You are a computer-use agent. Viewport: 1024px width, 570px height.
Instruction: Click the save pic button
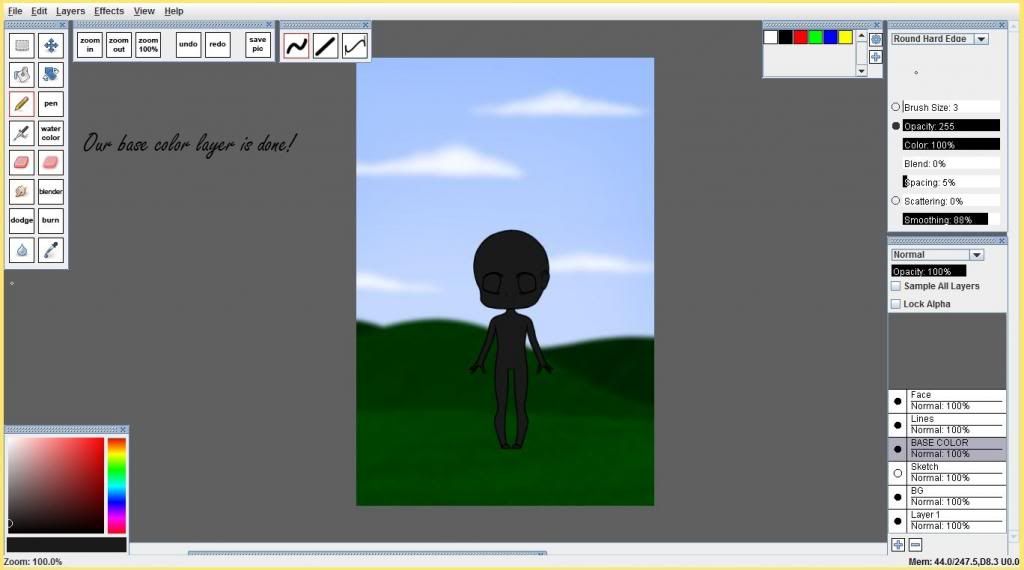click(258, 45)
